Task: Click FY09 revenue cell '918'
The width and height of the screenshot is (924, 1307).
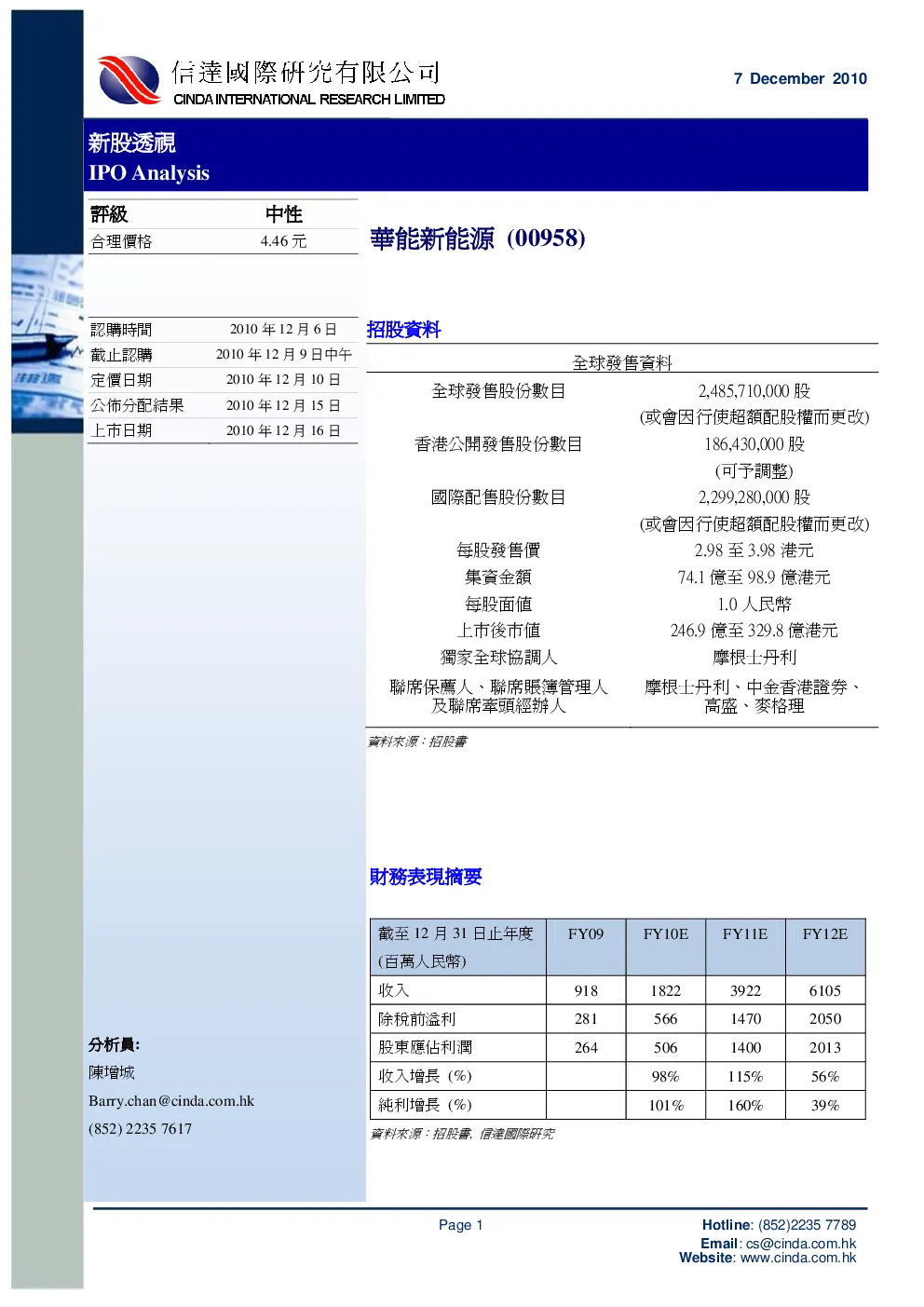Action: tap(586, 991)
